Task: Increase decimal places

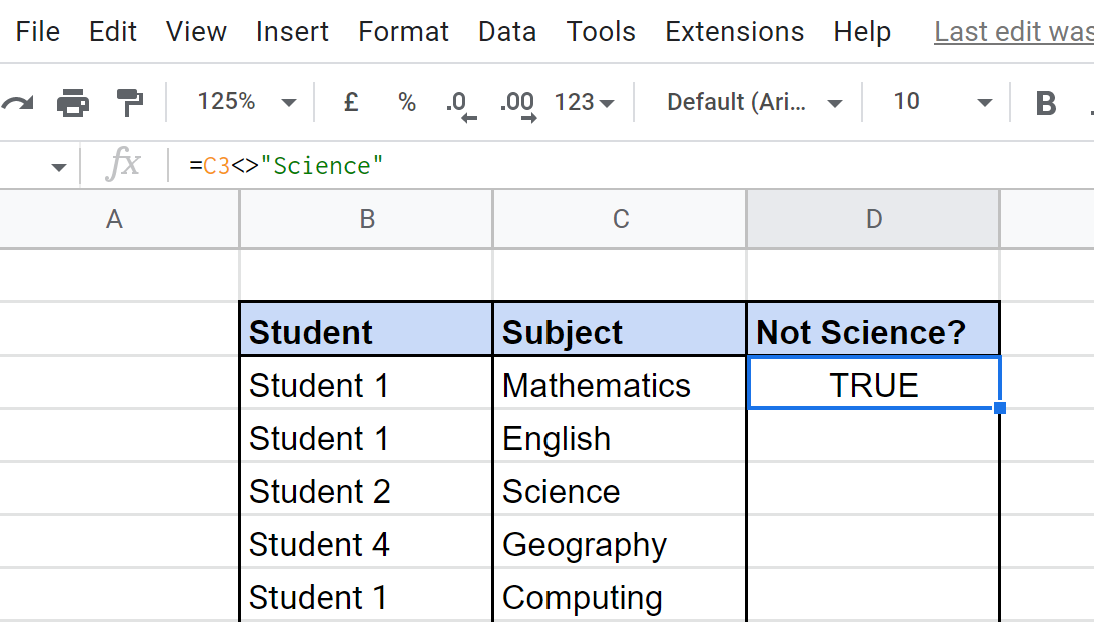Action: [x=518, y=101]
